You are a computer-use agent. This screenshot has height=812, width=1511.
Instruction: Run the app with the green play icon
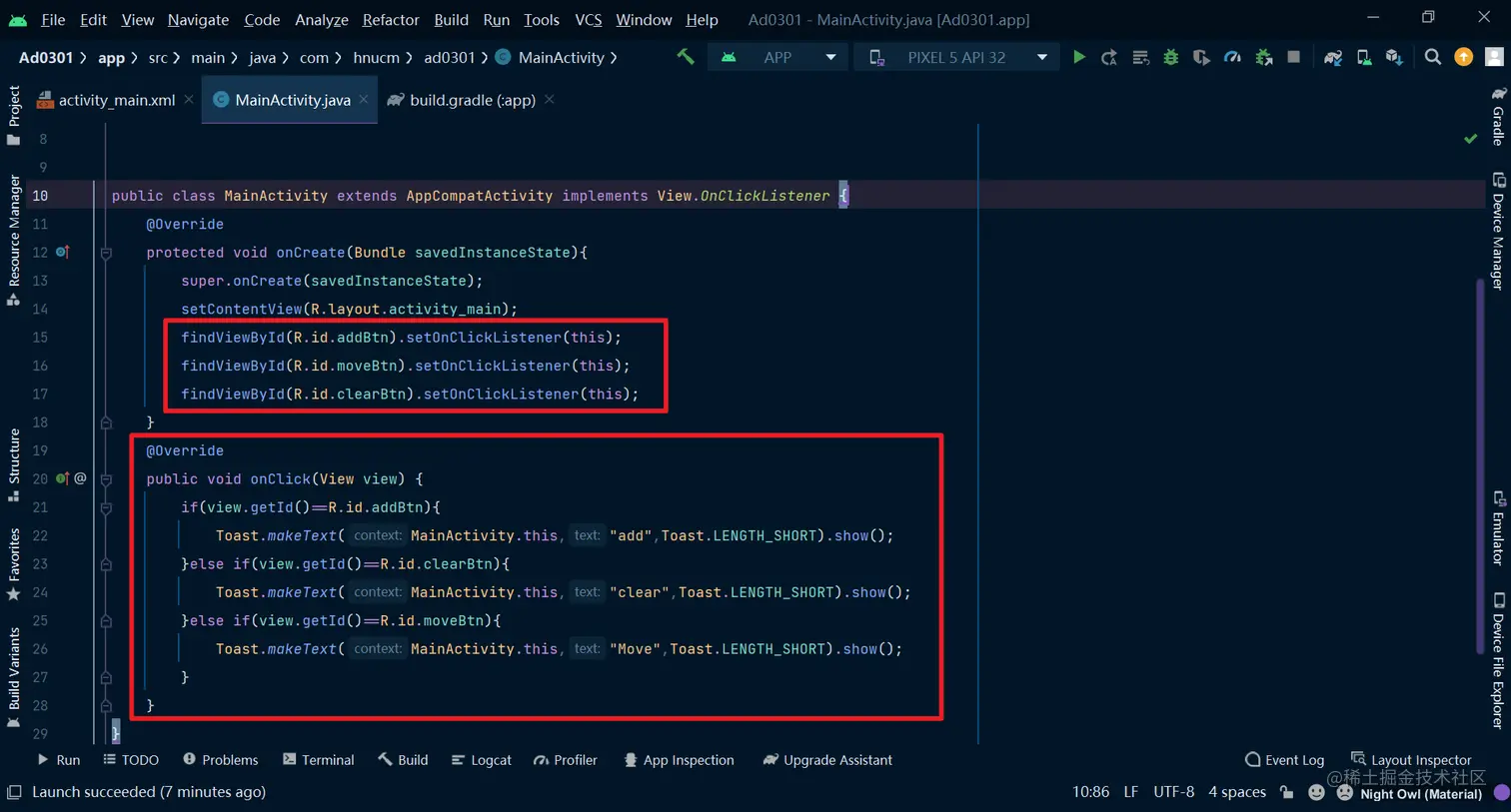(x=1079, y=57)
